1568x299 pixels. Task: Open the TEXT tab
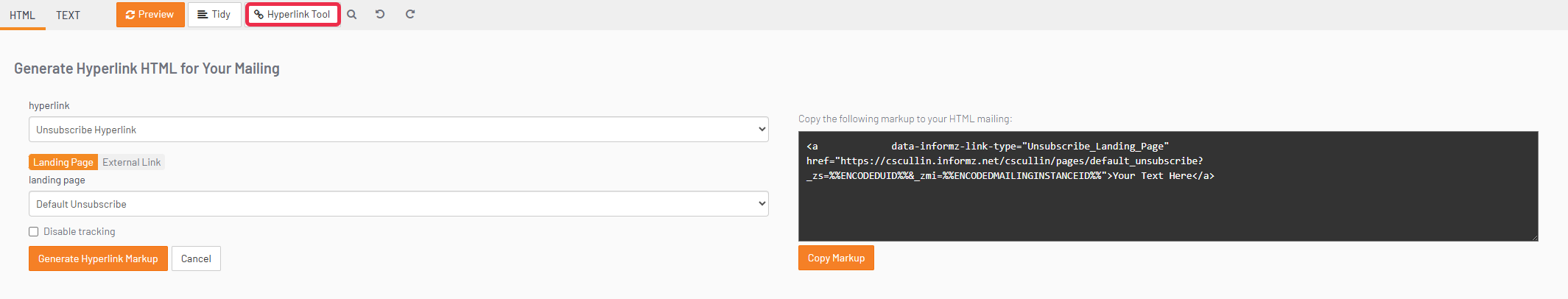[x=68, y=15]
